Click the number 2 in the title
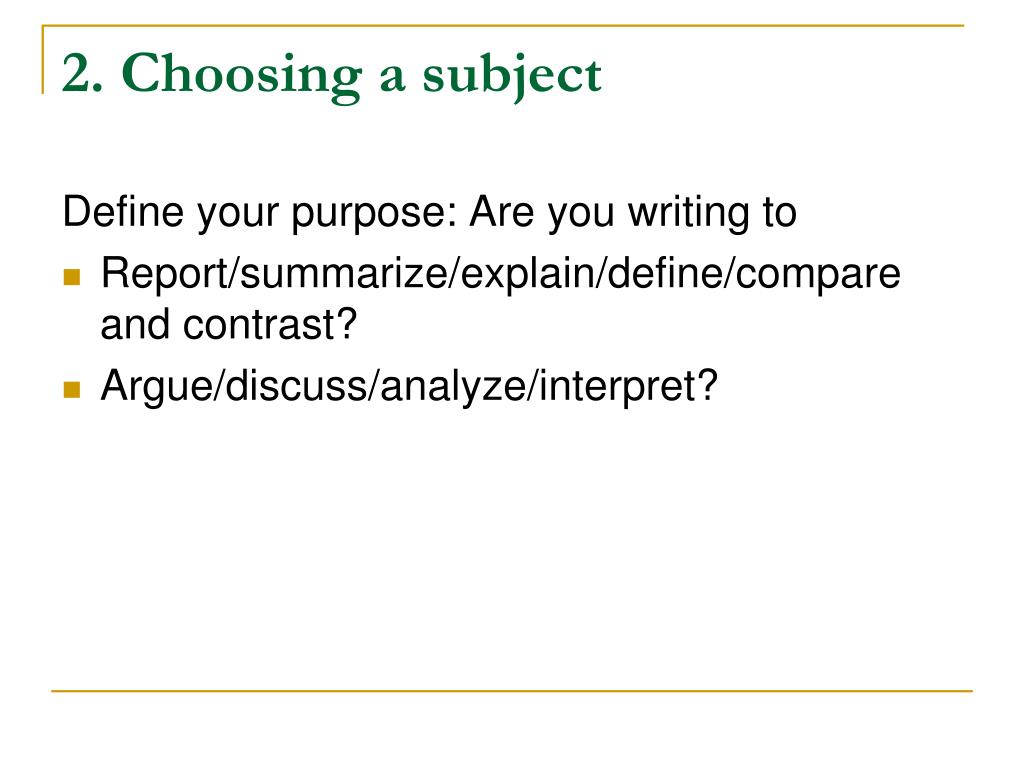The image size is (1024, 768). point(78,73)
